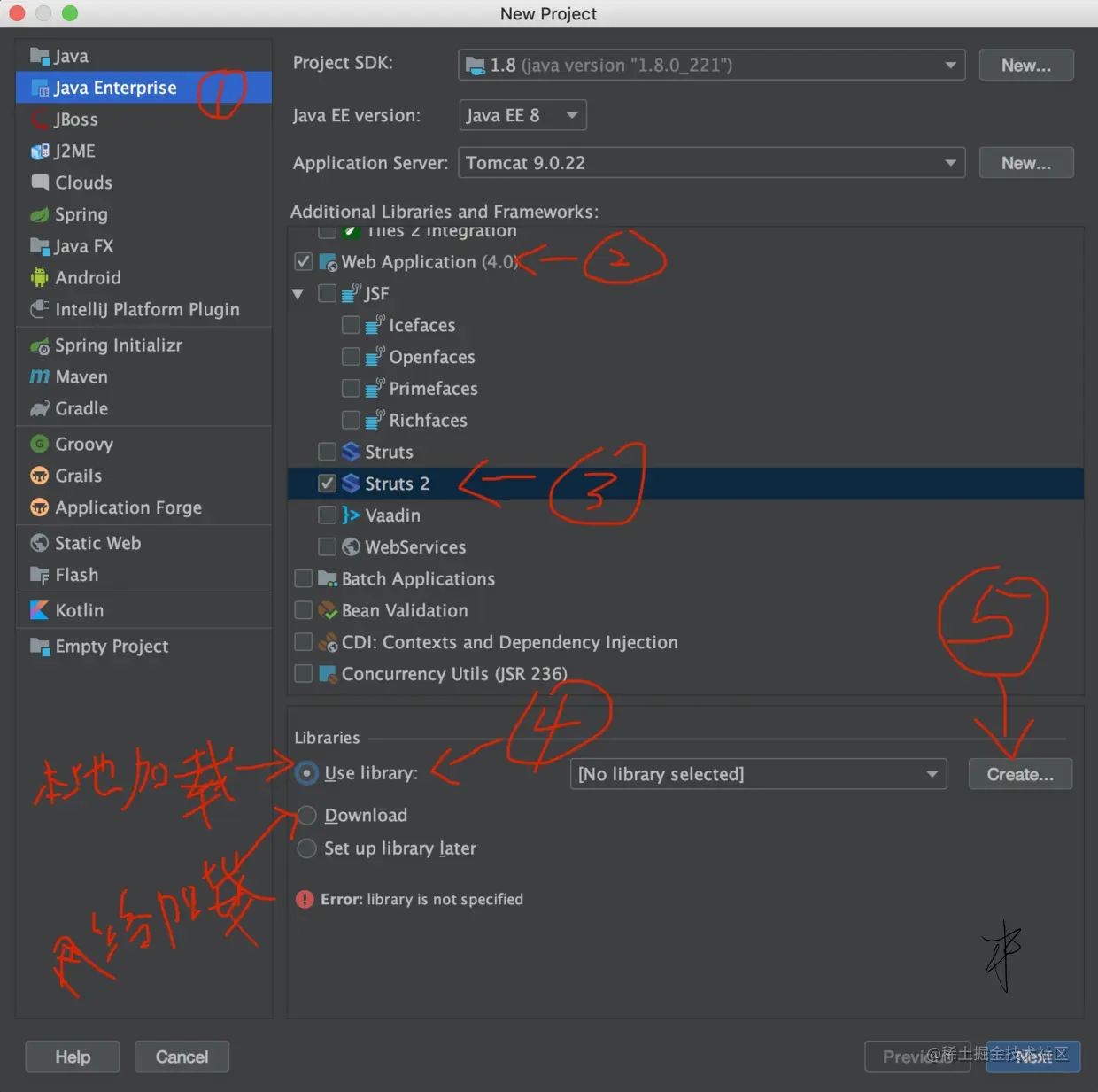This screenshot has height=1092, width=1098.
Task: Click the Vaadin framework icon
Action: [351, 515]
